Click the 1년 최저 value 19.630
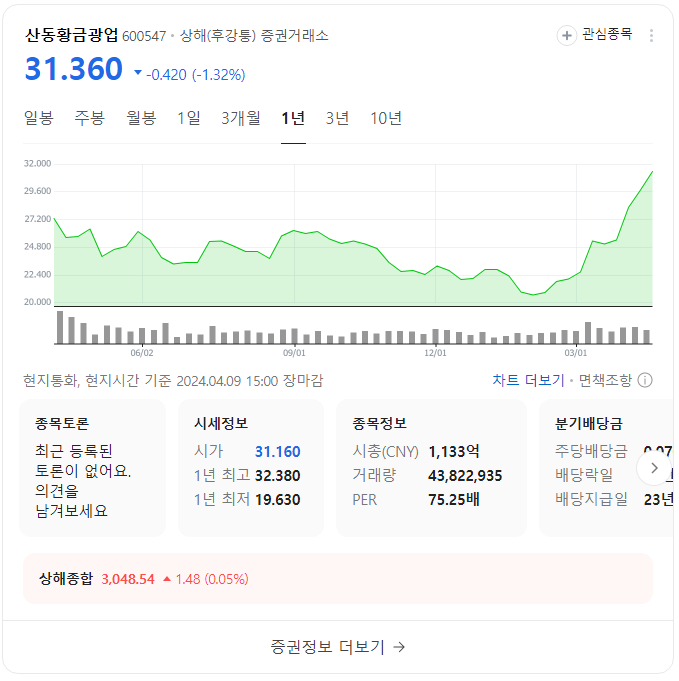This screenshot has width=679, height=681. point(278,499)
